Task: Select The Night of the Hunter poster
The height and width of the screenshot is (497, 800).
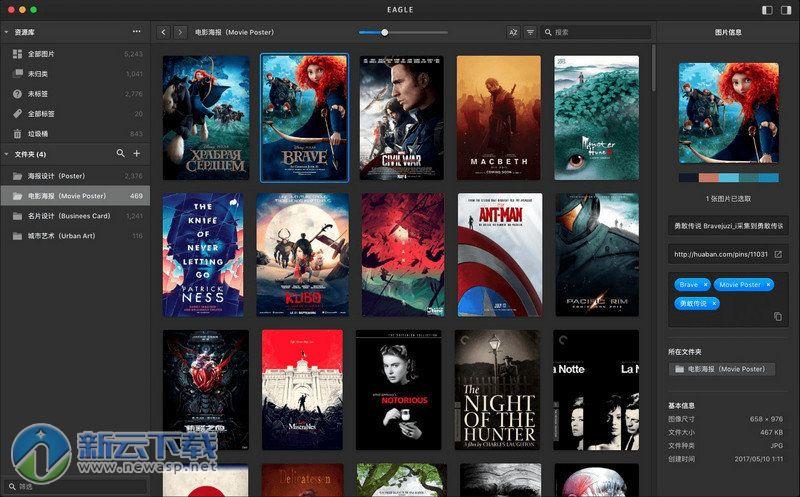Action: pyautogui.click(x=497, y=390)
